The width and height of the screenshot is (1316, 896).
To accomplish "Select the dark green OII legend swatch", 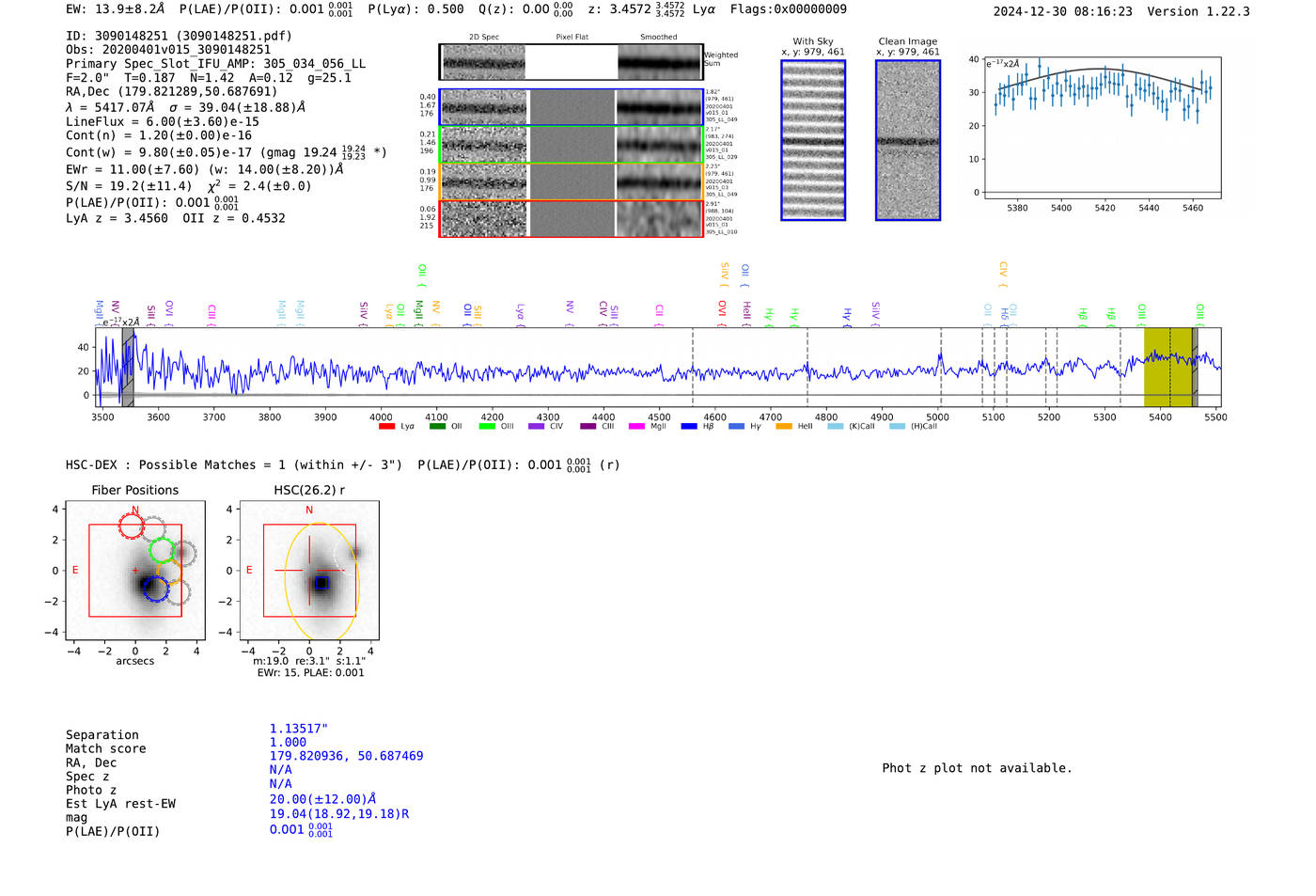I will pyautogui.click(x=437, y=427).
